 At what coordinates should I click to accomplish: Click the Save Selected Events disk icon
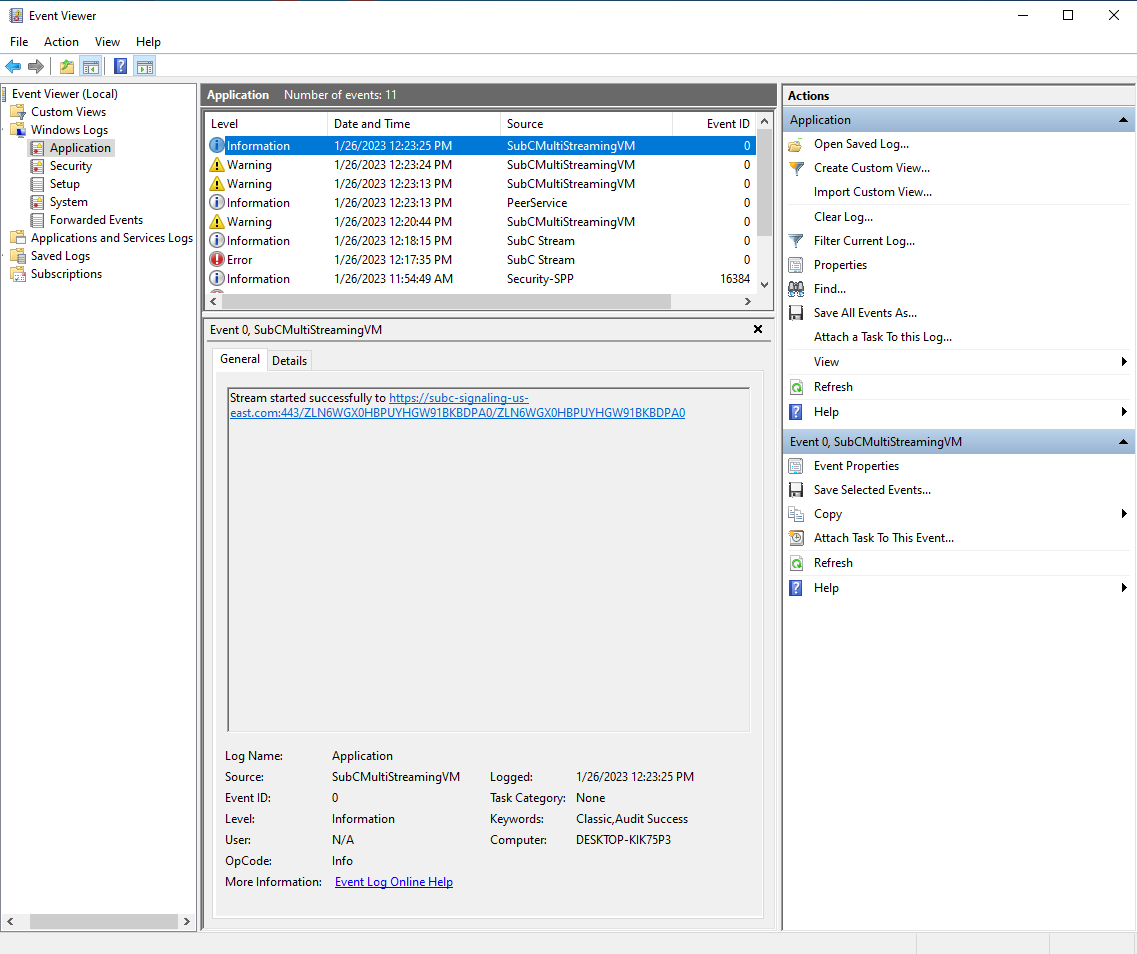[796, 490]
